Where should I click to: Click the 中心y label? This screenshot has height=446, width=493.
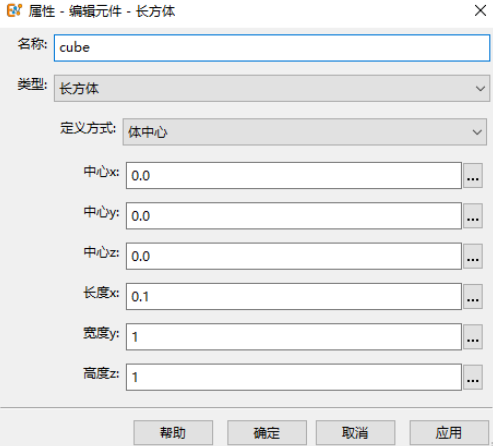pos(101,212)
